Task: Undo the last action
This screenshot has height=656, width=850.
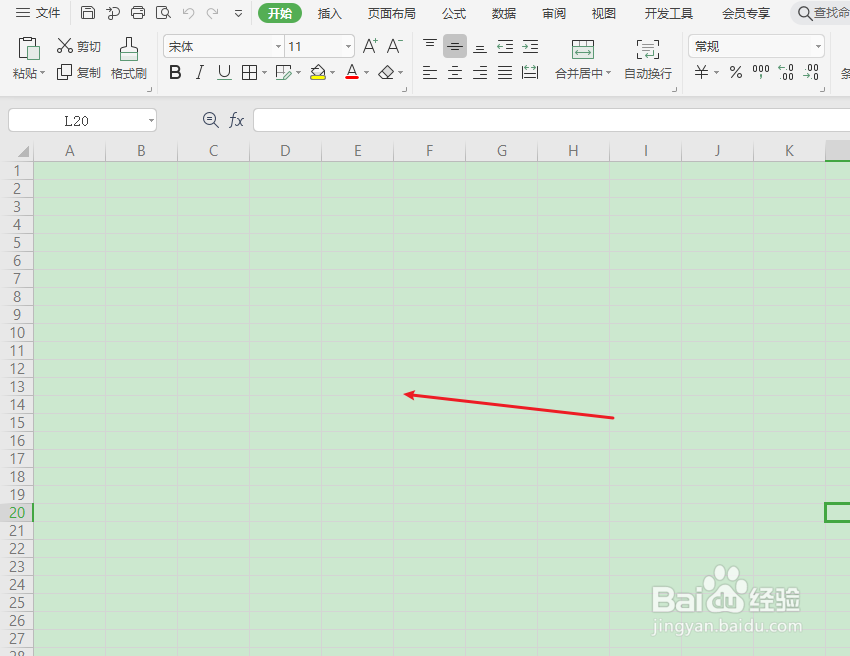Action: coord(188,12)
